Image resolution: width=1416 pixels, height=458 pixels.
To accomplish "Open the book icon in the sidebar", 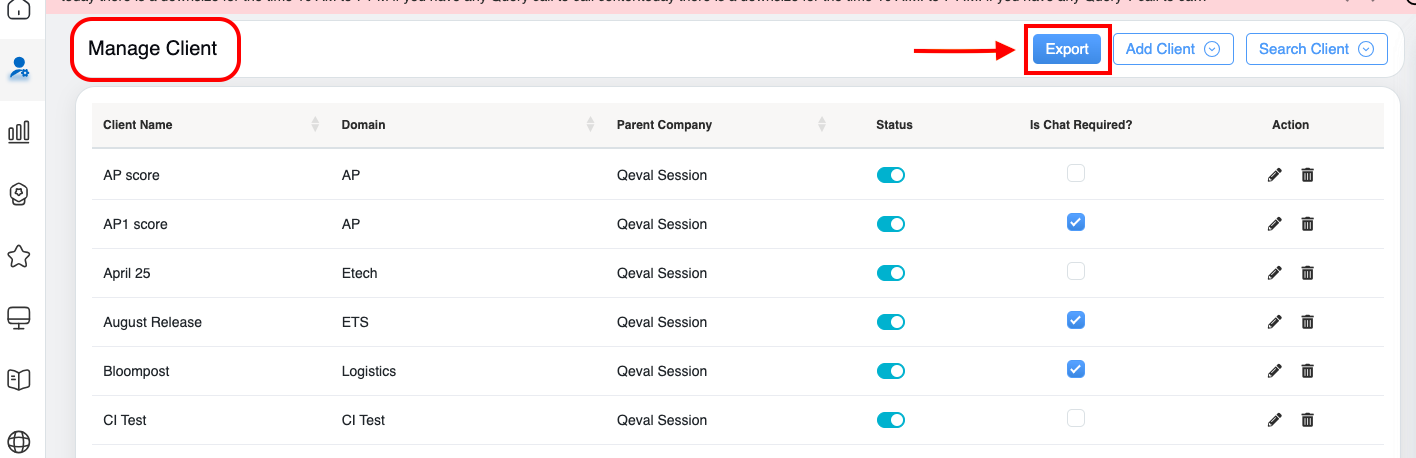I will 19,379.
